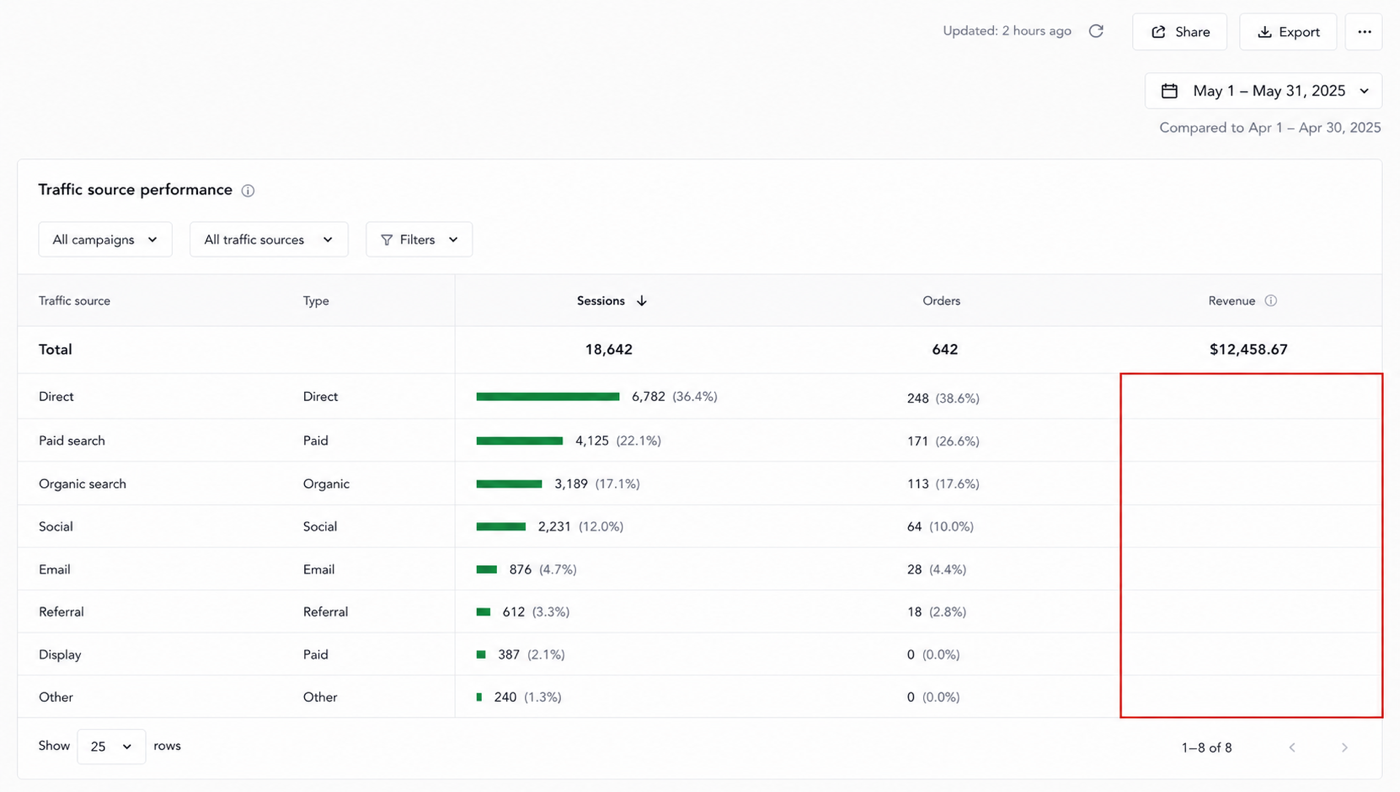Go to next page with right chevron
This screenshot has width=1400, height=792.
click(1345, 747)
